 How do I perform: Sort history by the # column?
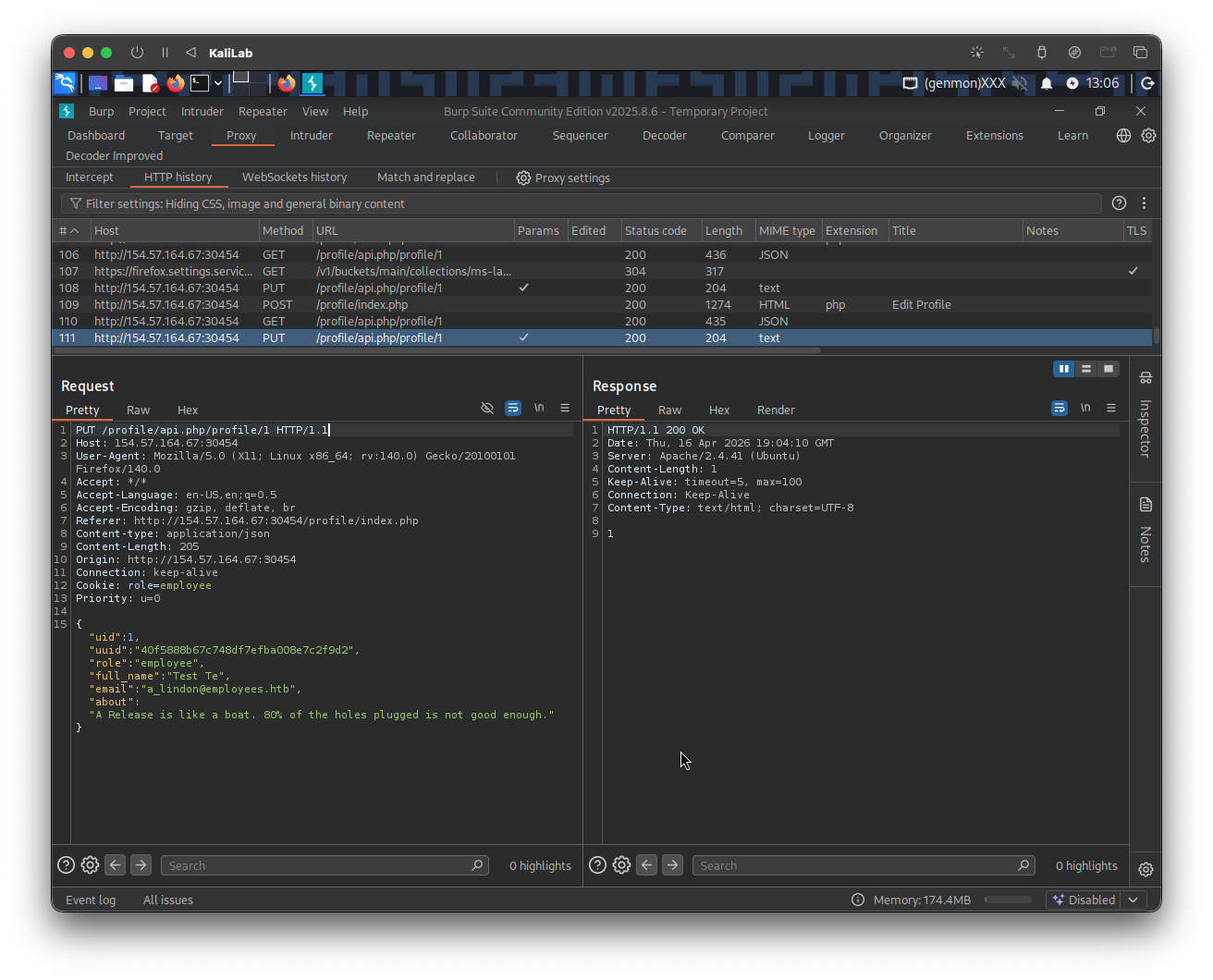[x=69, y=230]
